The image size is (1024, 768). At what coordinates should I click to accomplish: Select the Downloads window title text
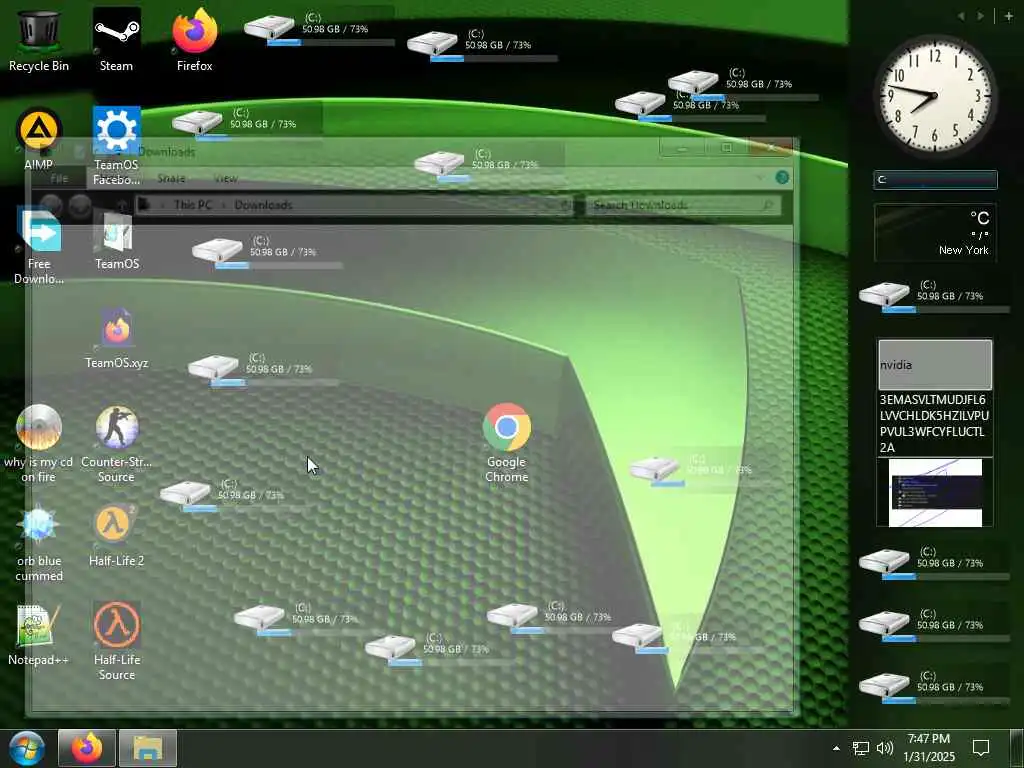tap(167, 152)
